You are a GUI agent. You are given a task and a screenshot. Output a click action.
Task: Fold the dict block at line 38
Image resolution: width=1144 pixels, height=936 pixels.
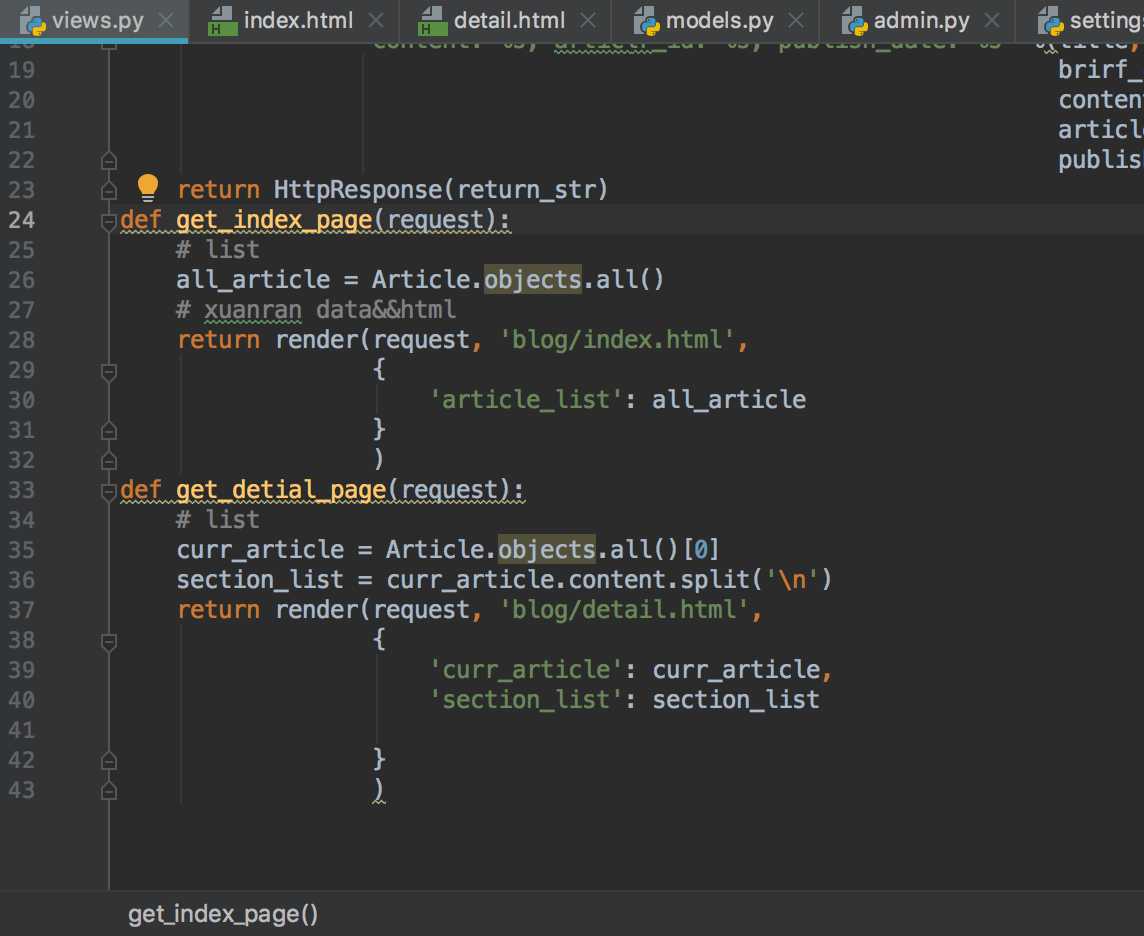click(109, 642)
